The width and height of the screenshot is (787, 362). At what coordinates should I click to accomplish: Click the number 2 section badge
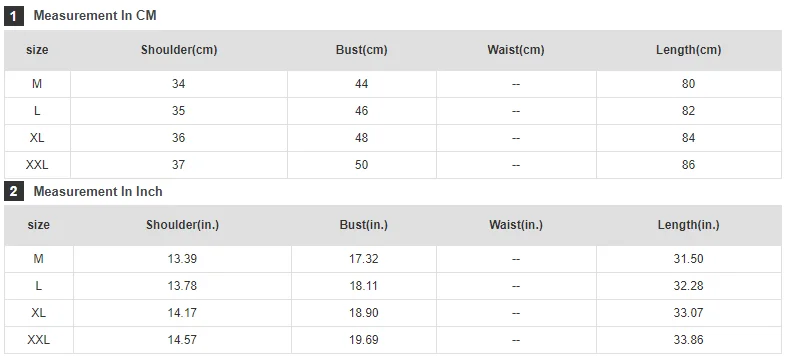click(x=14, y=192)
